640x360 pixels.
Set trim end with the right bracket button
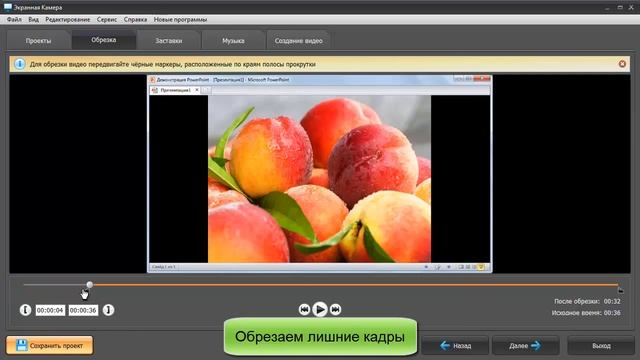(108, 310)
